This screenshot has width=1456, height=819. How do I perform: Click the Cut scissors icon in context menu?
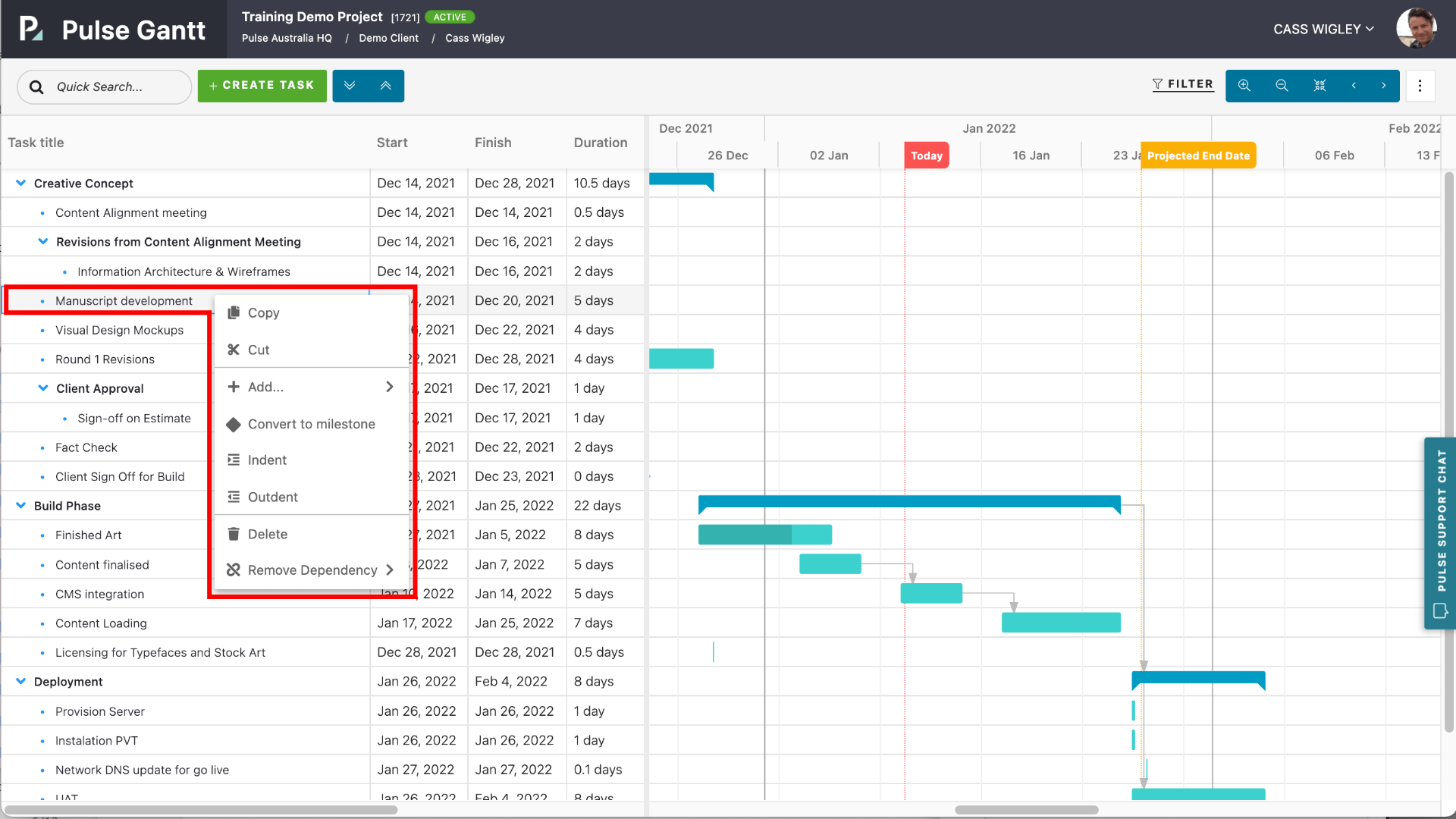[x=234, y=350]
